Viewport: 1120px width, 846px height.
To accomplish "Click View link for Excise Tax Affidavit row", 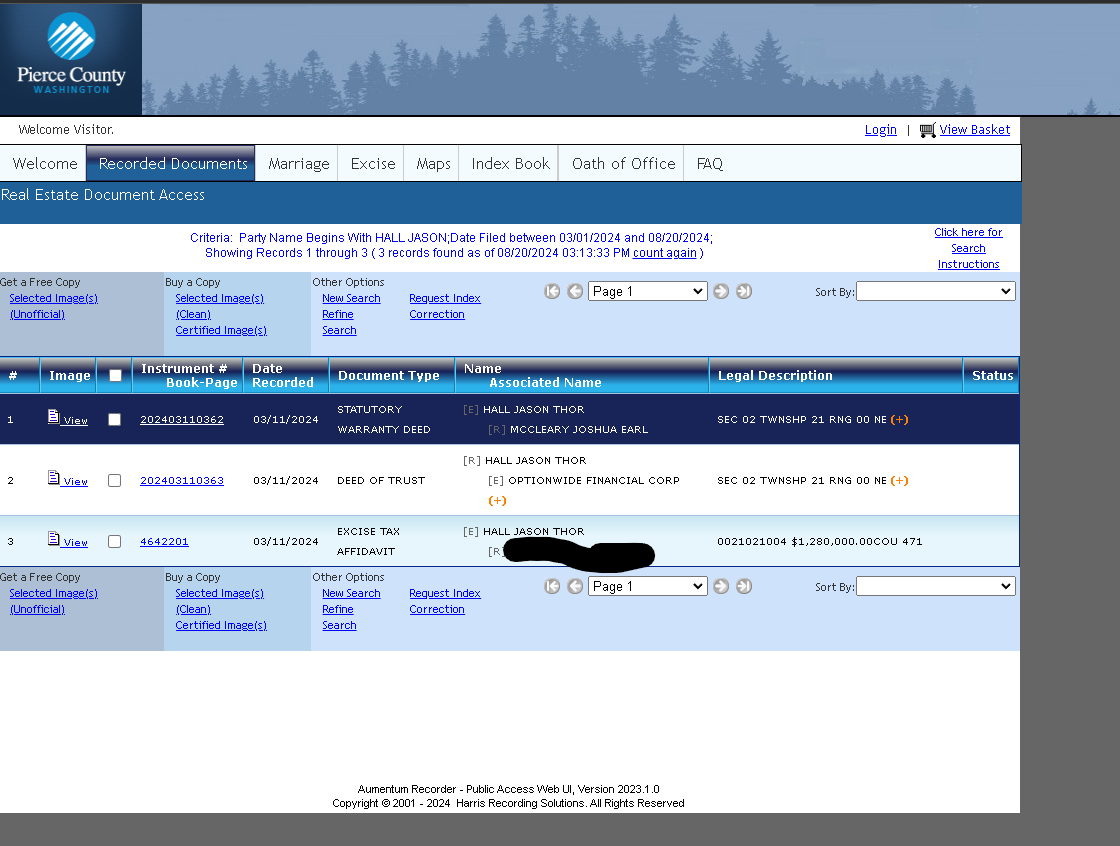I will (x=75, y=542).
